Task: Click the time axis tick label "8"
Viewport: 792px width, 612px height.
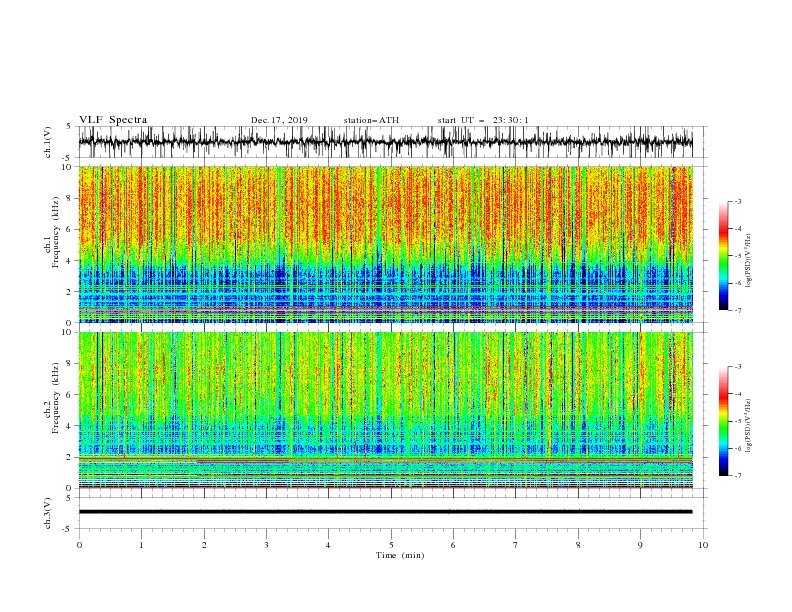Action: click(578, 545)
